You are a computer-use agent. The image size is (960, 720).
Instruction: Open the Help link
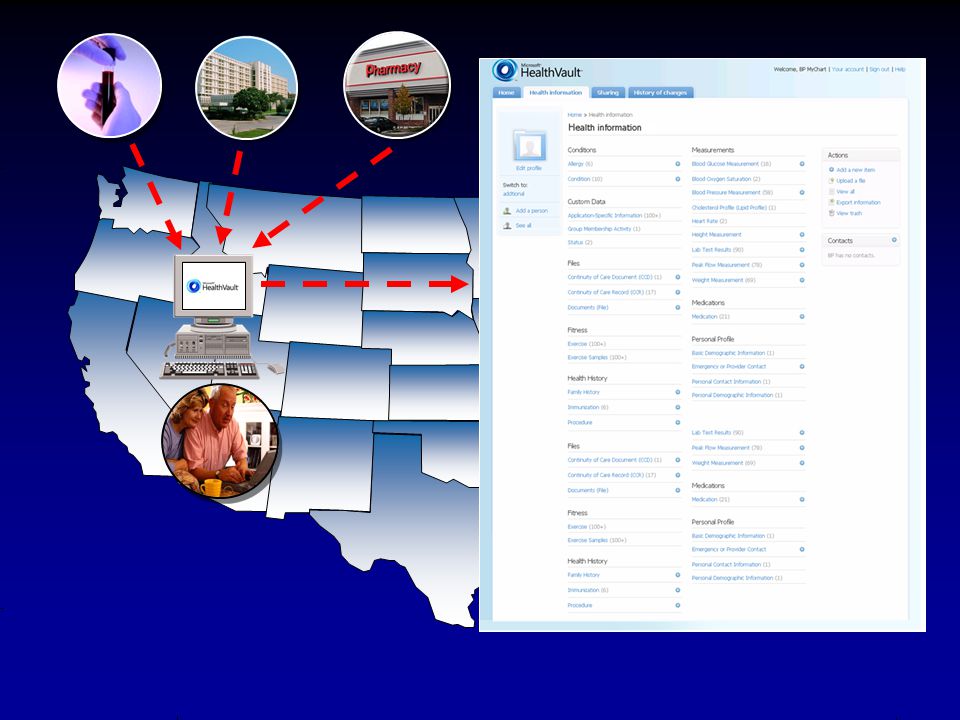pos(900,69)
